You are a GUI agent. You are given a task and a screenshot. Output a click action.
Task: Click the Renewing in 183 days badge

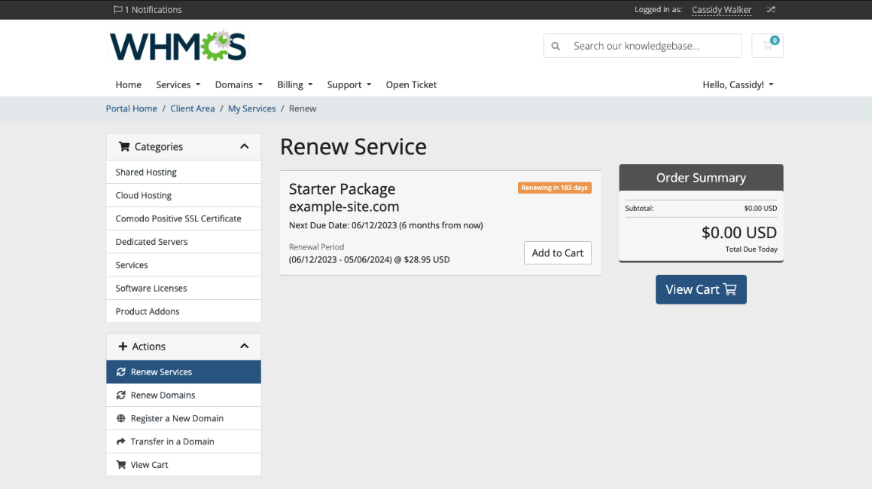(x=554, y=188)
